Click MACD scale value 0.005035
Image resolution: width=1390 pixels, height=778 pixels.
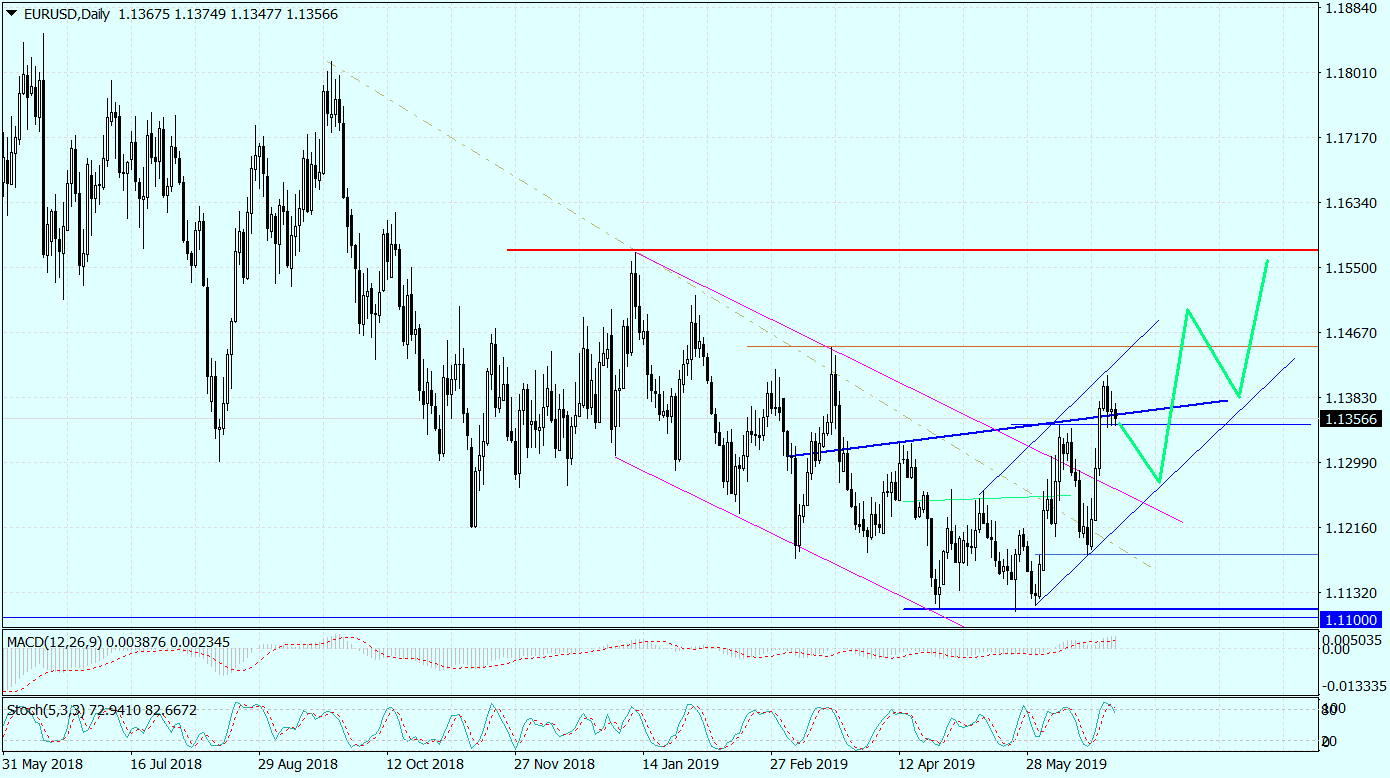tap(1353, 639)
